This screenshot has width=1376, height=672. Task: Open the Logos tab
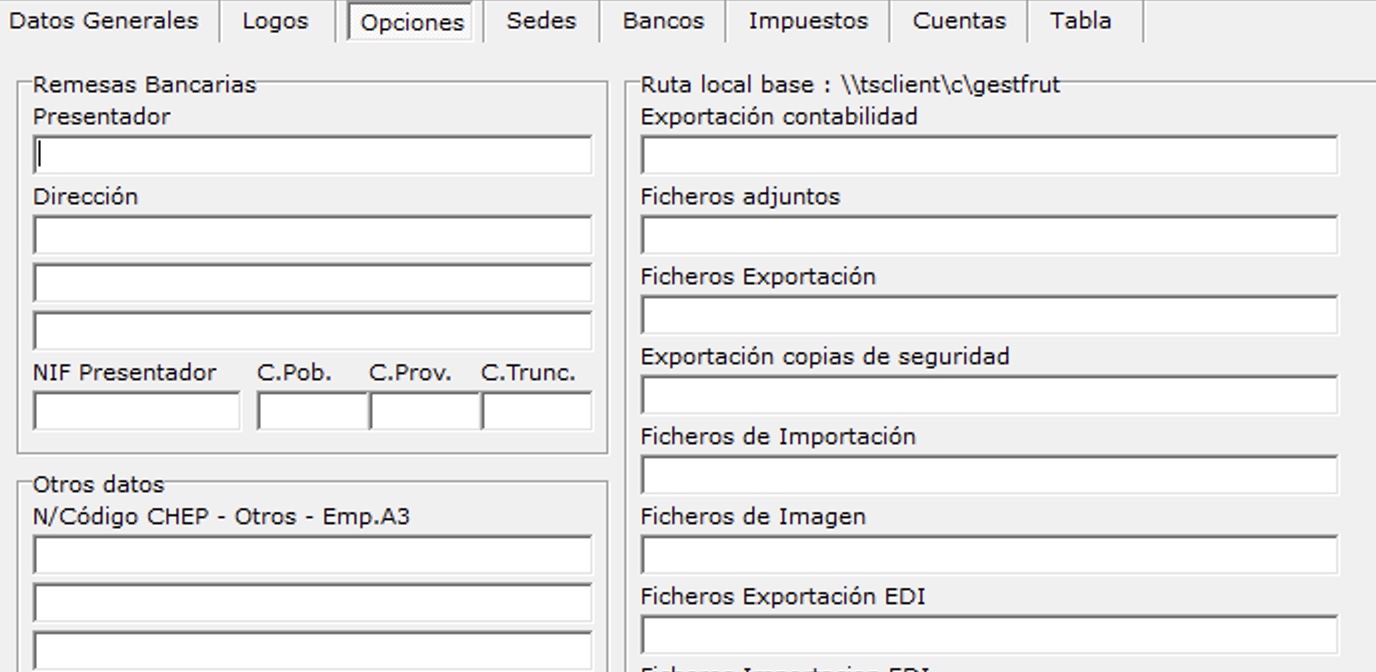point(275,21)
